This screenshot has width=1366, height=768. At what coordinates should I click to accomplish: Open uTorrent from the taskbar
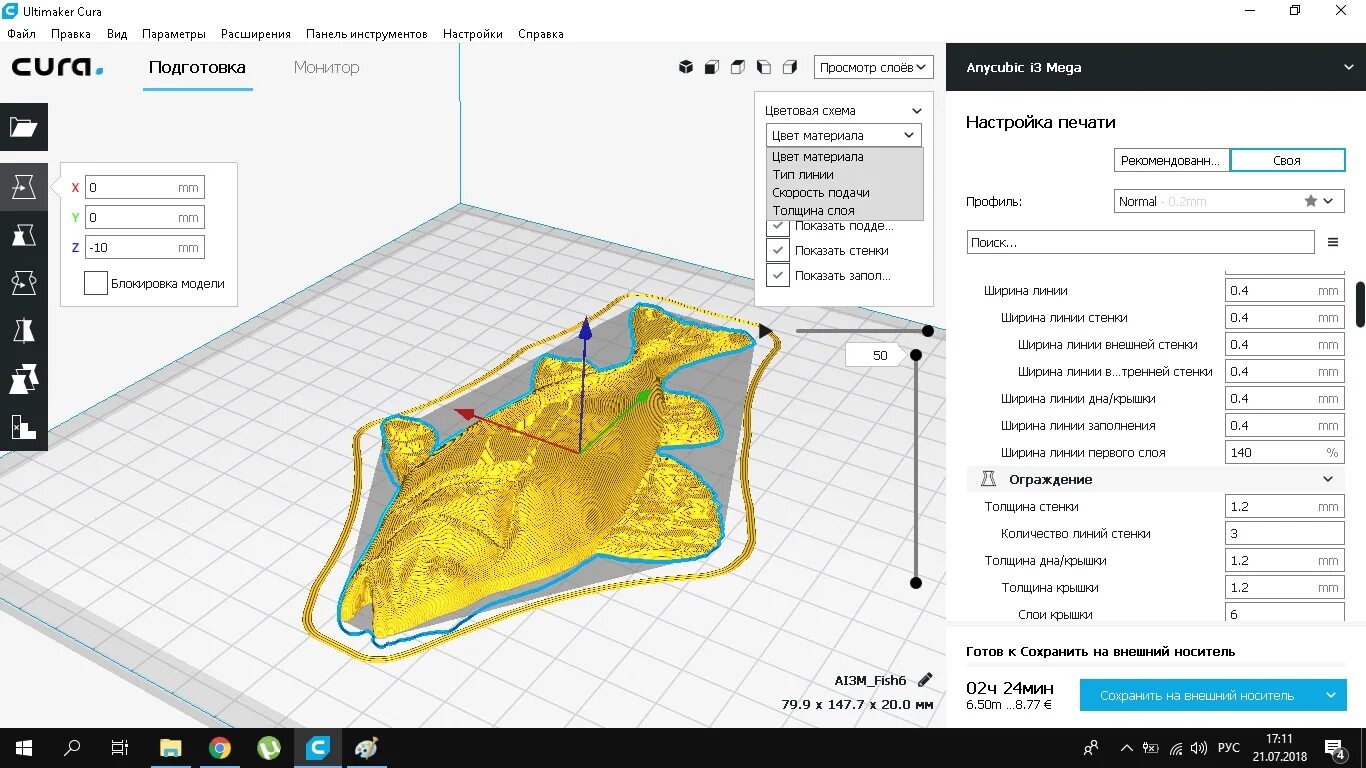[x=269, y=747]
